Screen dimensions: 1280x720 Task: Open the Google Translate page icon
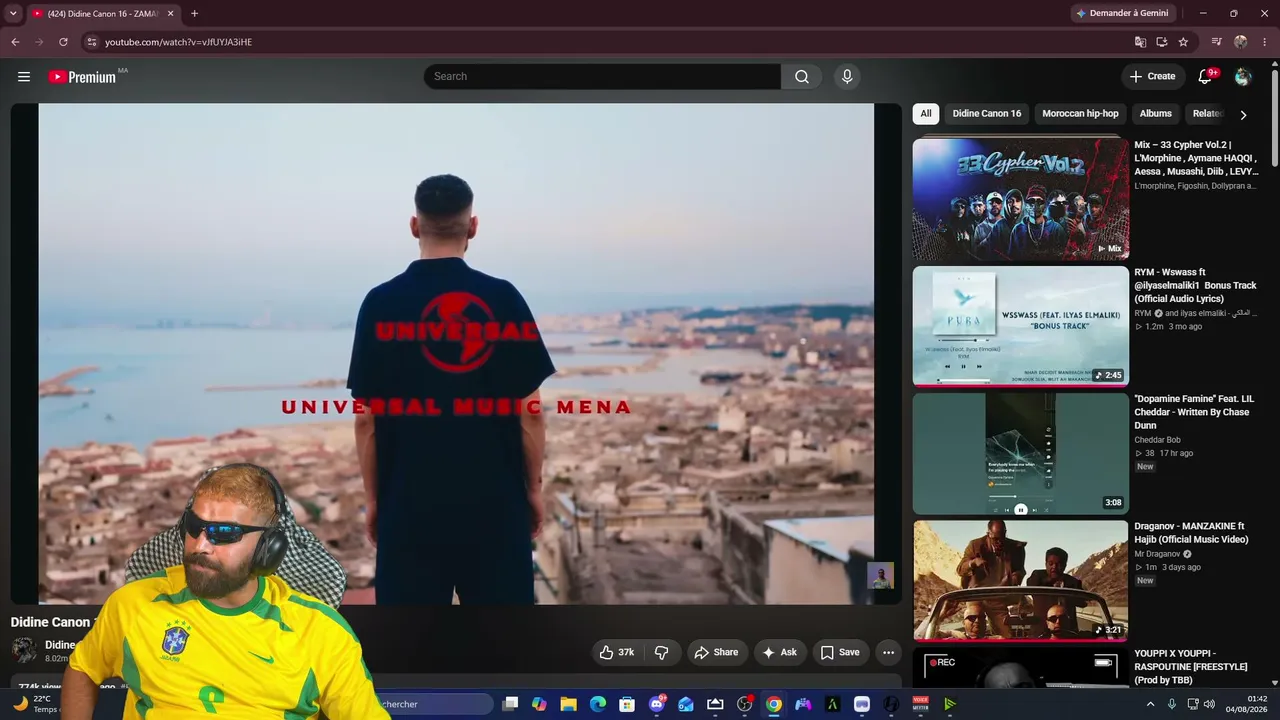coord(1140,42)
